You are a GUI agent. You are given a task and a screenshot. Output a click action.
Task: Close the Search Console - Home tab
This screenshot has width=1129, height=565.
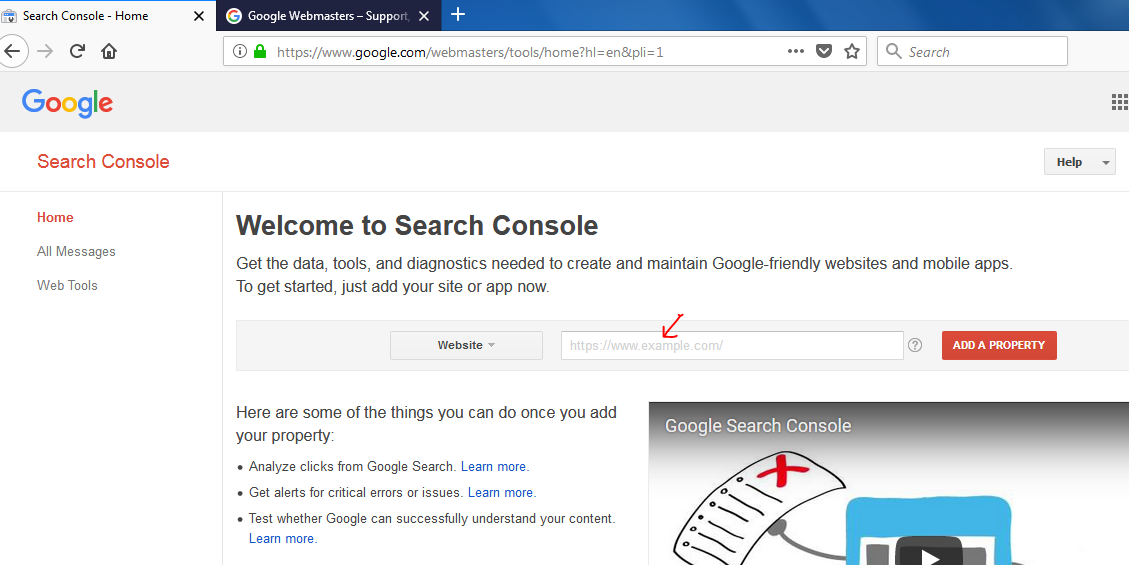tap(199, 16)
